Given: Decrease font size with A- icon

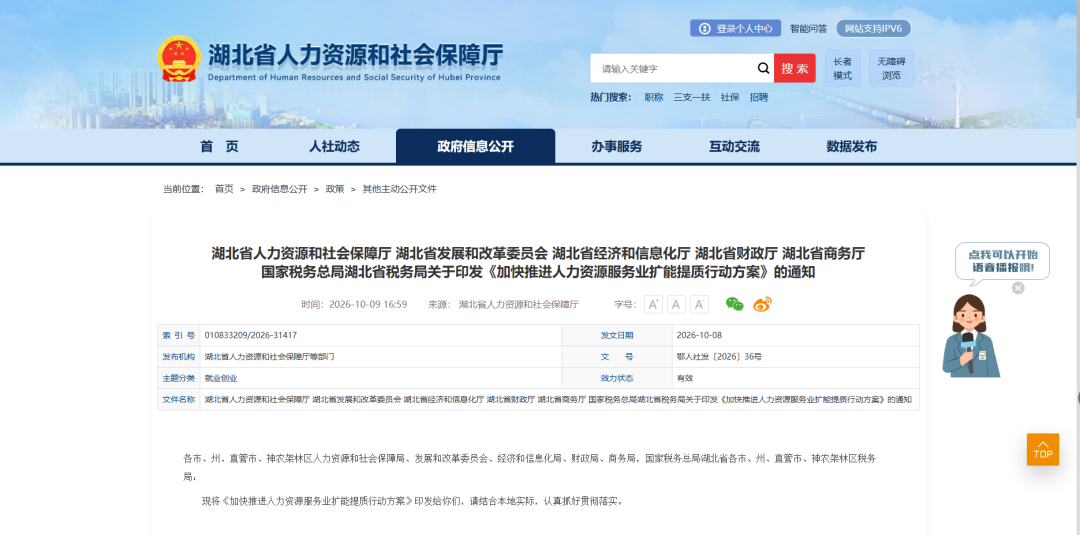Looking at the screenshot, I should point(699,304).
